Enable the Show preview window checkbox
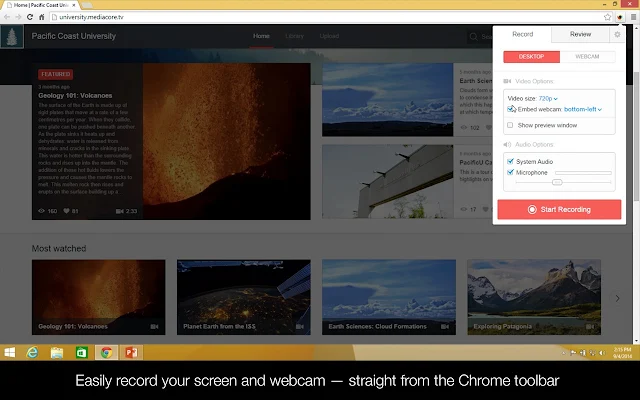 [x=510, y=125]
